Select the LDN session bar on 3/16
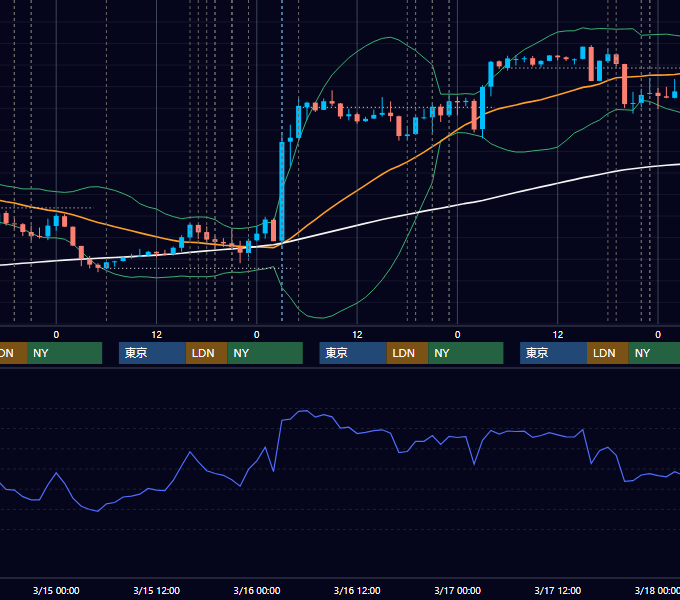This screenshot has width=680, height=600. 407,353
